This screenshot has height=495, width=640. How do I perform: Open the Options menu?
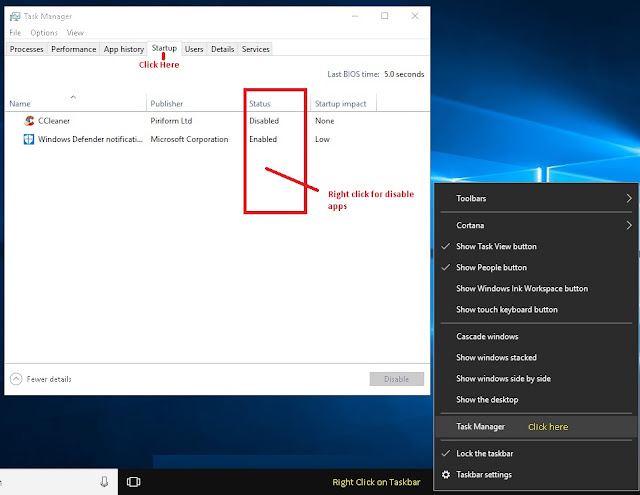44,33
